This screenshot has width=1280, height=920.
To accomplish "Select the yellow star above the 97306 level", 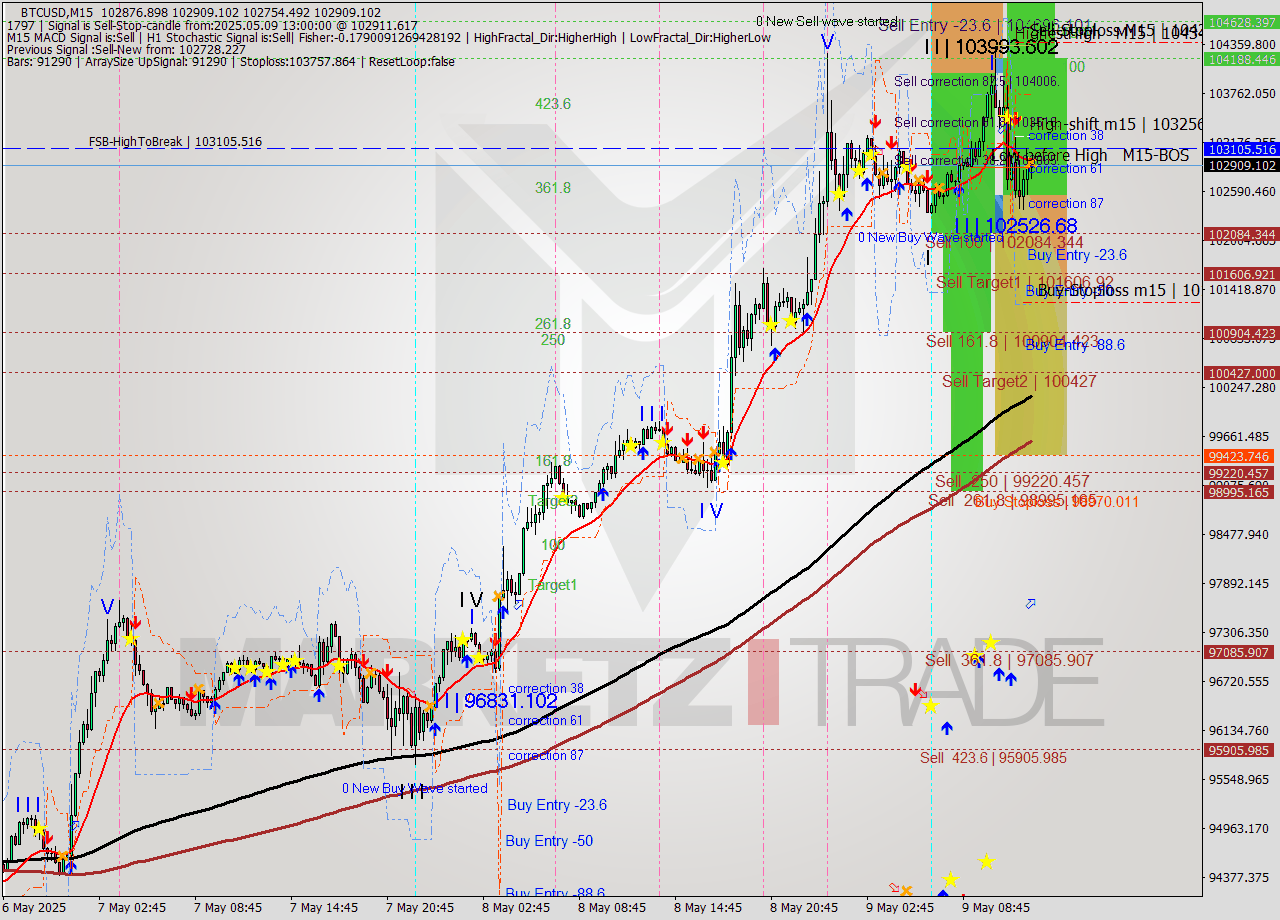I will 991,643.
